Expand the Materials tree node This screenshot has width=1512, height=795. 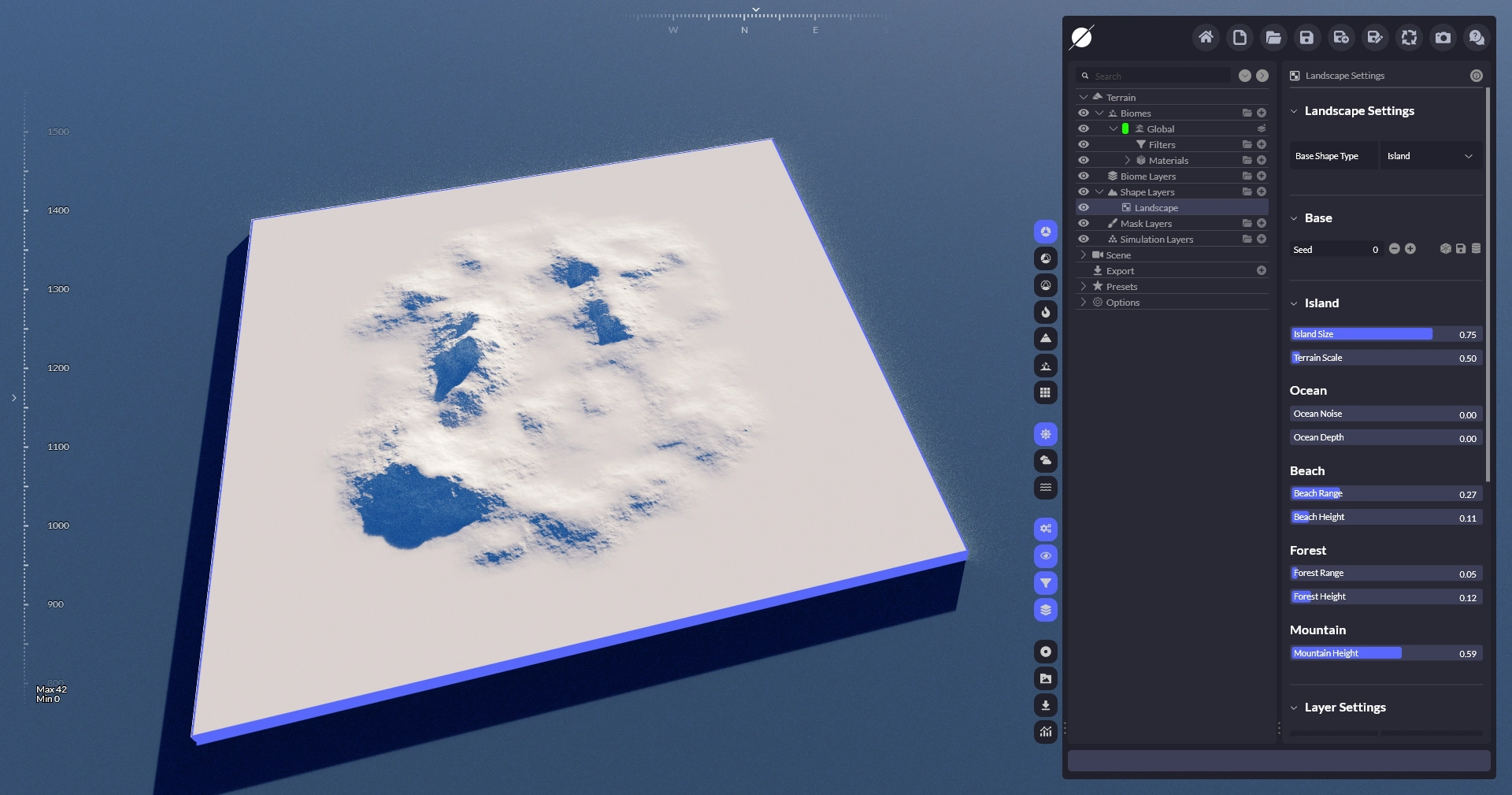pyautogui.click(x=1127, y=160)
